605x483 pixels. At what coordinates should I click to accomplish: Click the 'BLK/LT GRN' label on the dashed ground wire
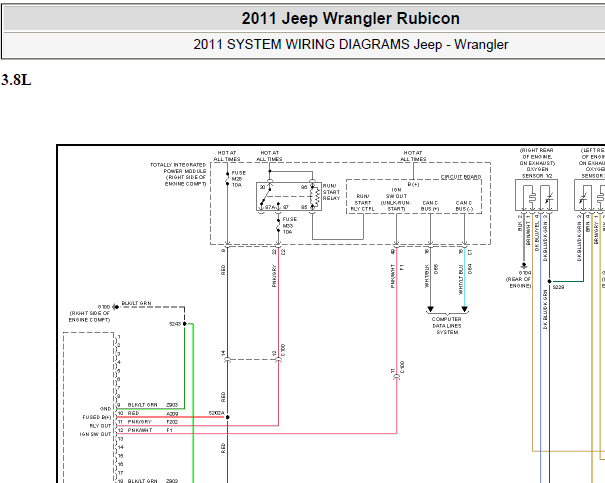(137, 303)
